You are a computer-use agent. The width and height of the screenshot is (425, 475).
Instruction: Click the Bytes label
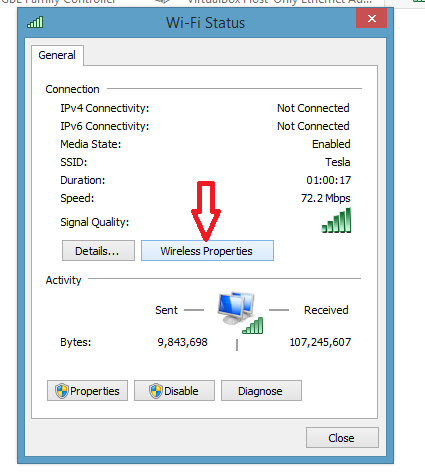(x=76, y=342)
